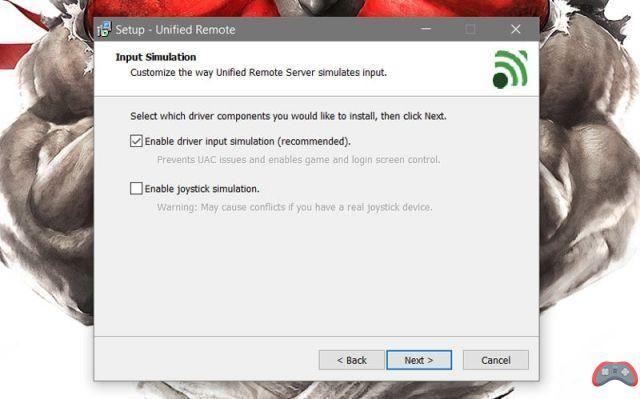Go back with the Back button
The image size is (640, 399).
point(351,360)
